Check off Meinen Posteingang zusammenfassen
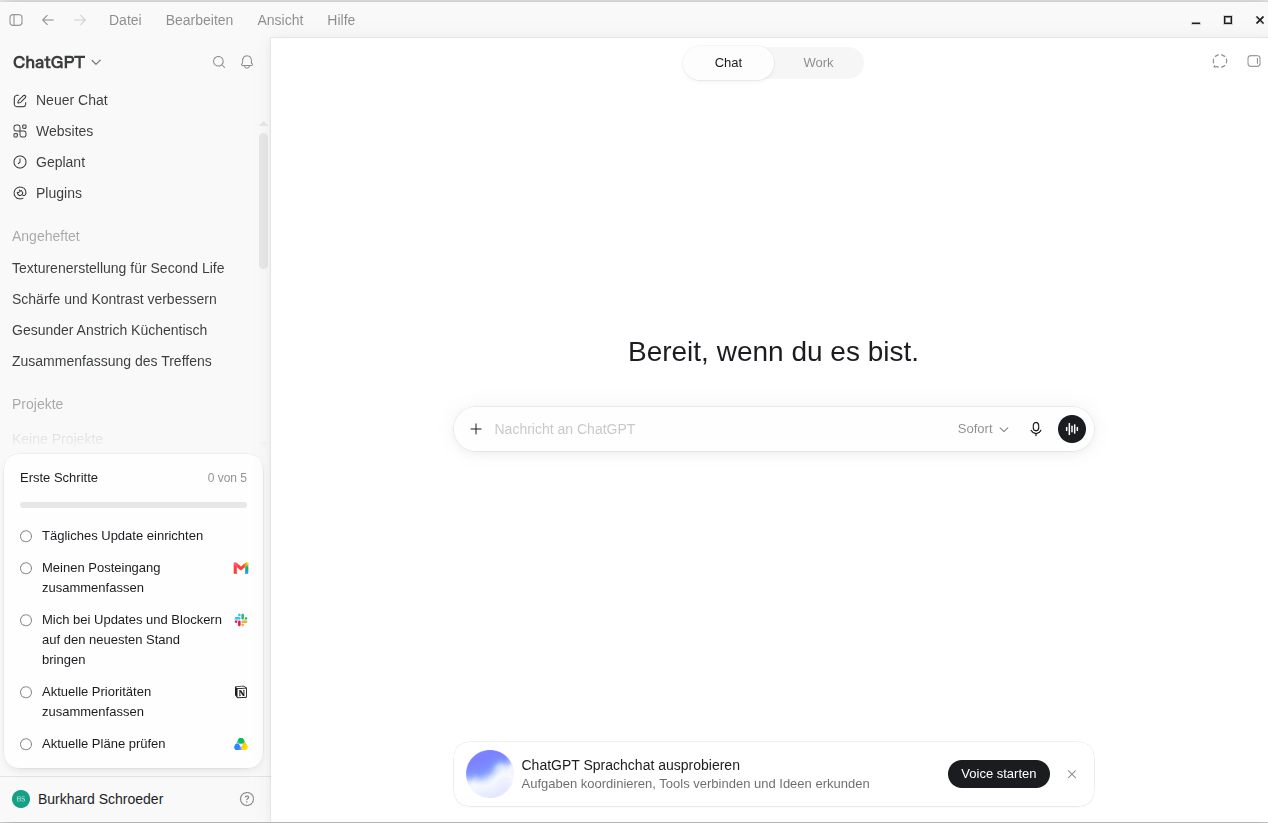 (26, 568)
